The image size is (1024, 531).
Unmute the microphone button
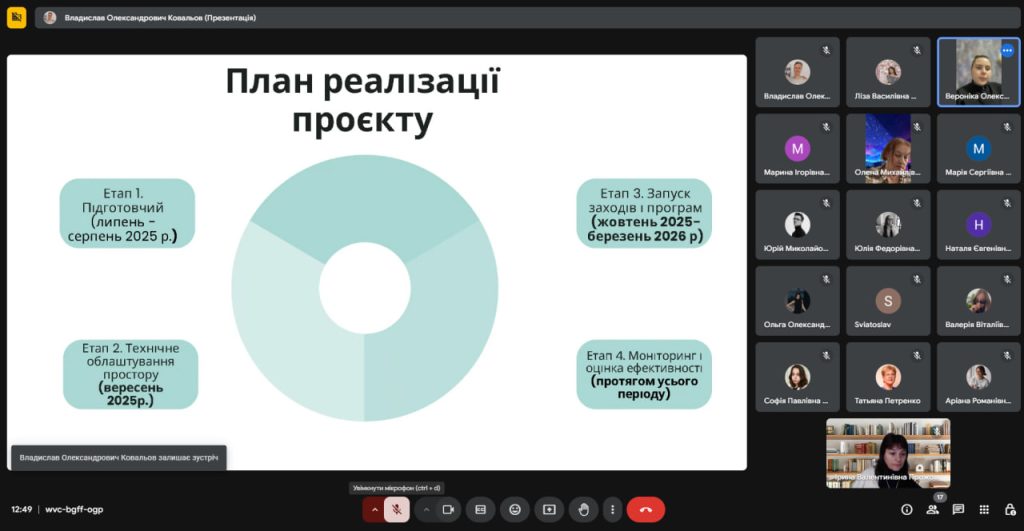pyautogui.click(x=397, y=509)
